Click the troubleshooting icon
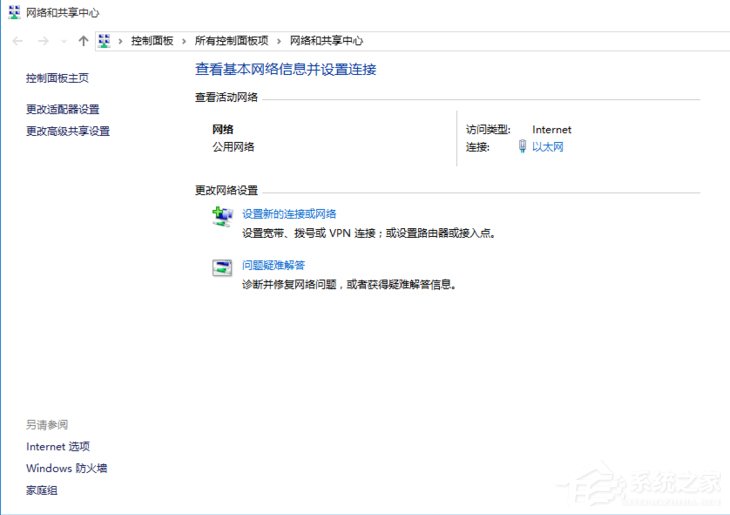This screenshot has width=730, height=515. [x=222, y=268]
